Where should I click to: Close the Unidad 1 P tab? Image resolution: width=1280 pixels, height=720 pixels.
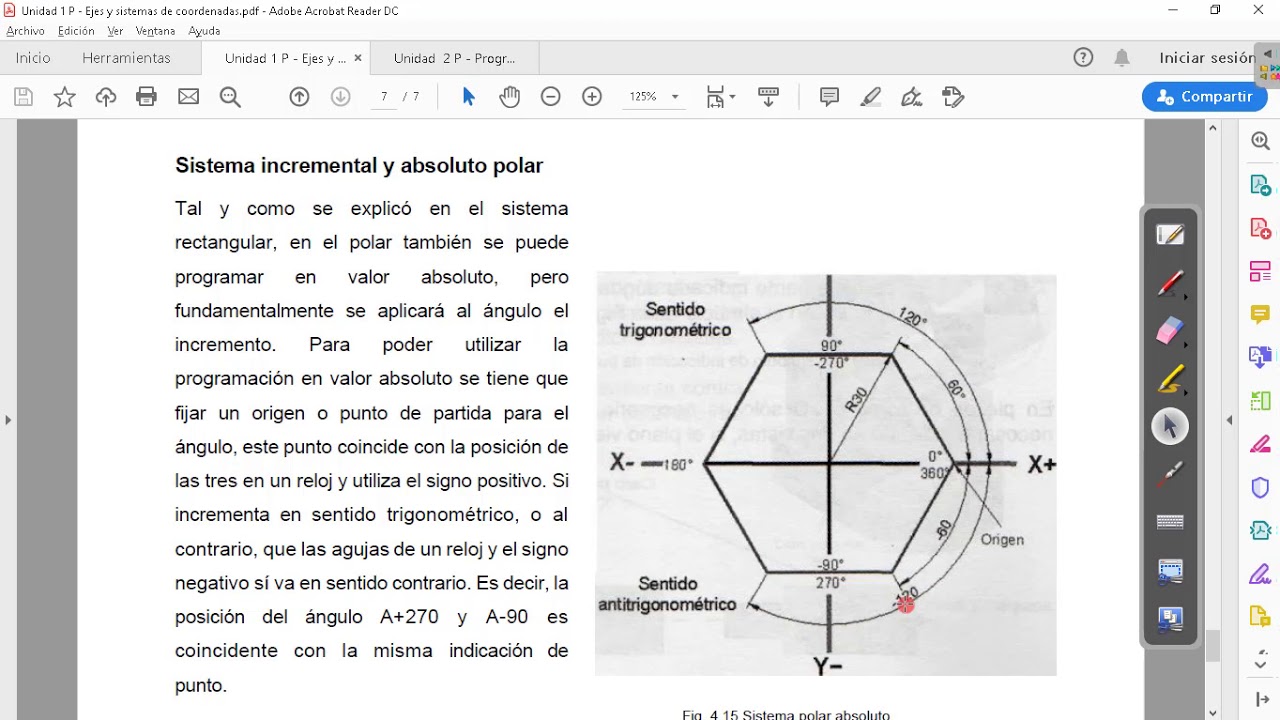tap(358, 58)
